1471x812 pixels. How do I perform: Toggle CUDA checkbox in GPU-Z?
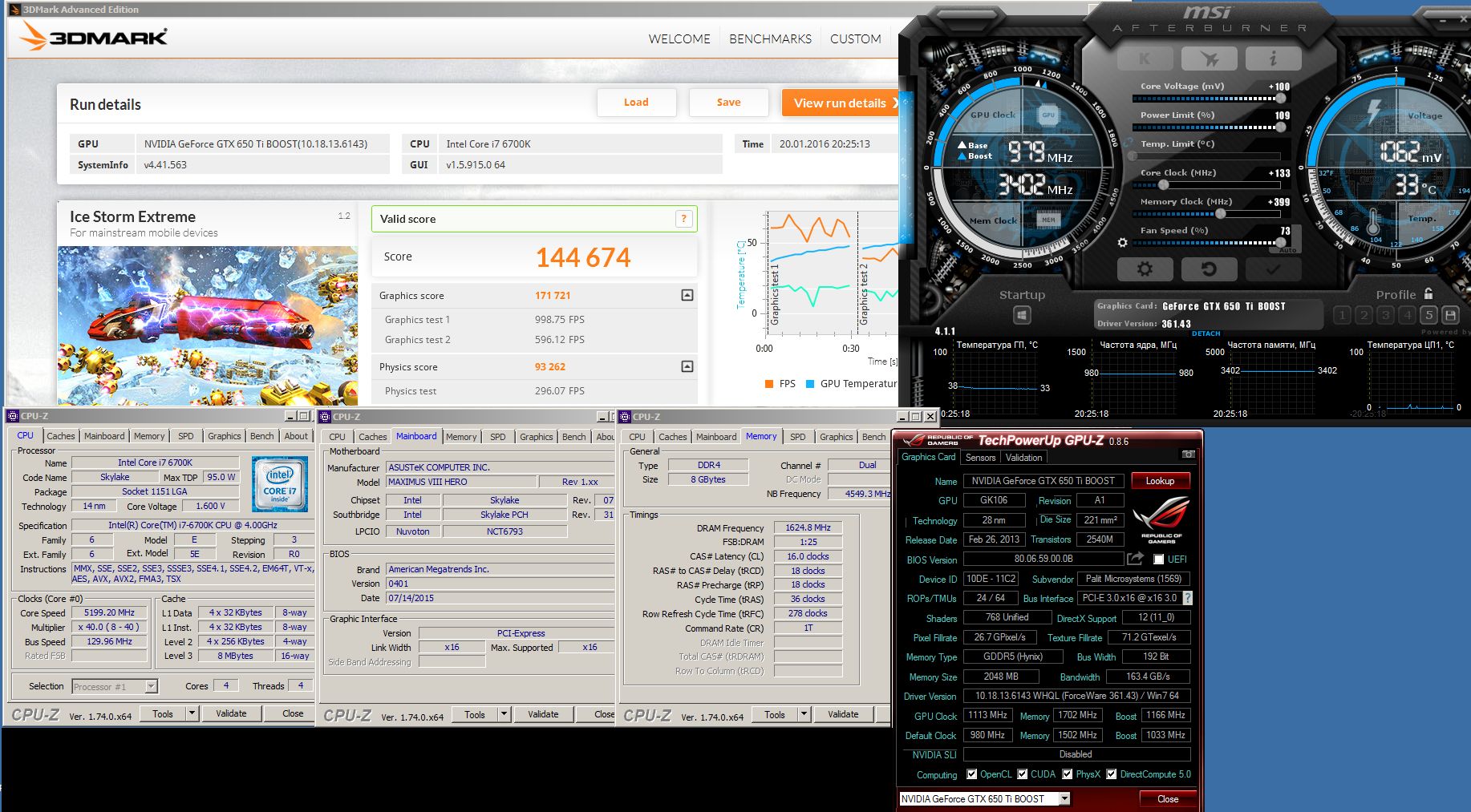1023,774
